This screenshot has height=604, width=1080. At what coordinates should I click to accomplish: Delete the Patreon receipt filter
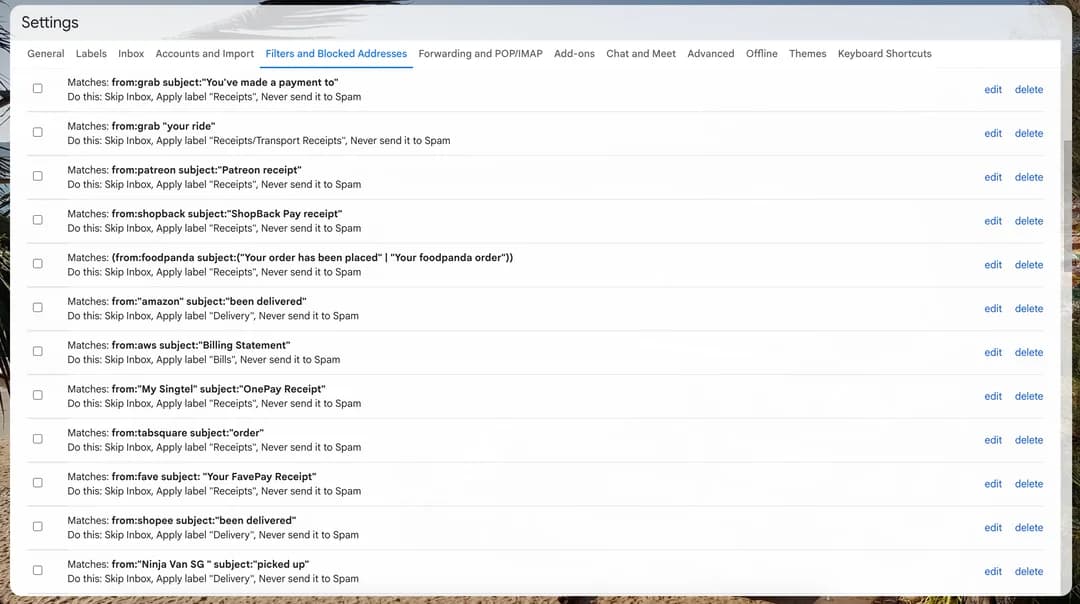click(1029, 176)
